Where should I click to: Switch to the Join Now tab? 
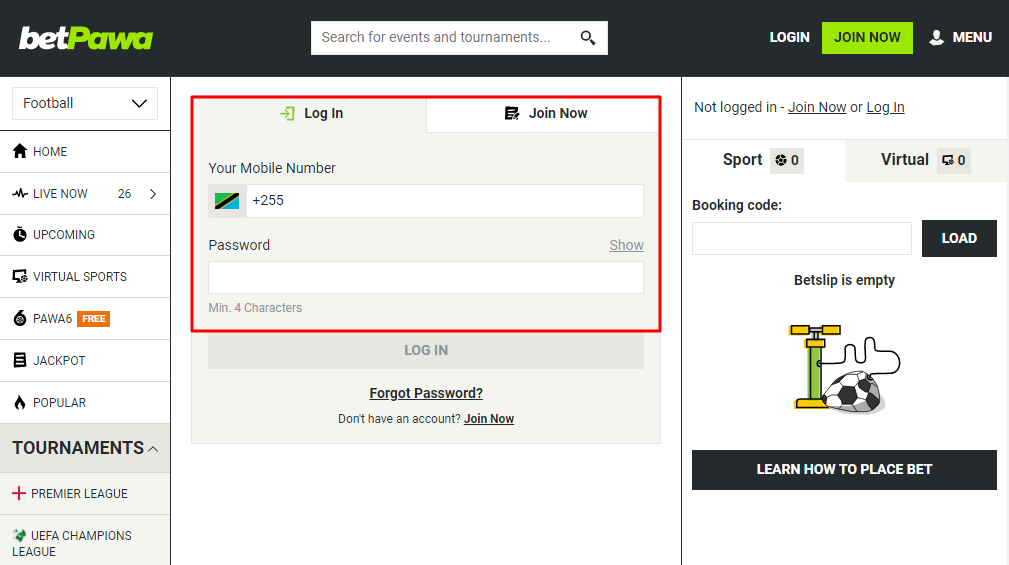pyautogui.click(x=543, y=115)
